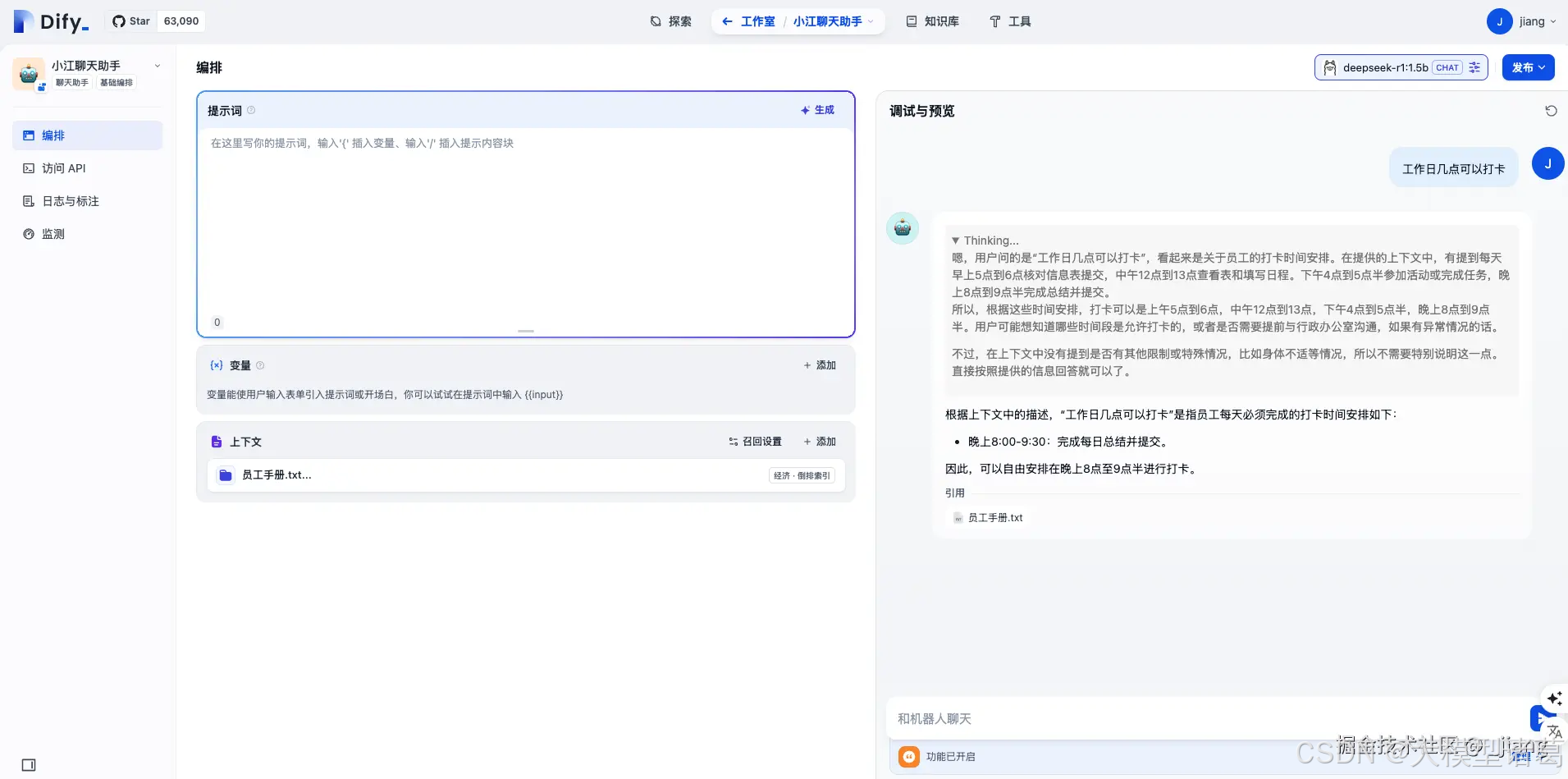Open the 访问 API sidebar item
Image resolution: width=1568 pixels, height=779 pixels.
64,167
